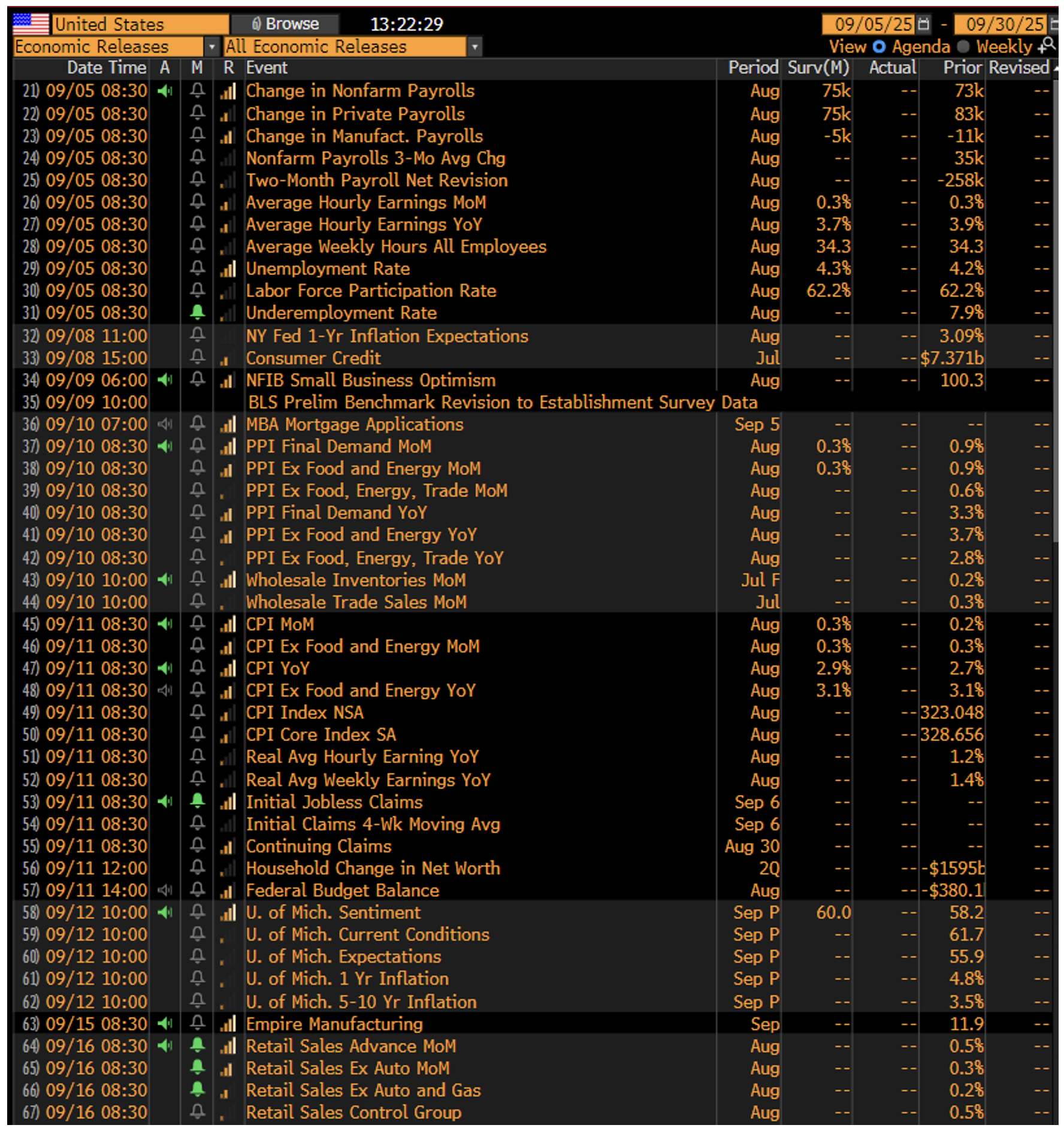Click the search person icon beside Weekly
The image size is (1064, 1131).
click(1047, 46)
